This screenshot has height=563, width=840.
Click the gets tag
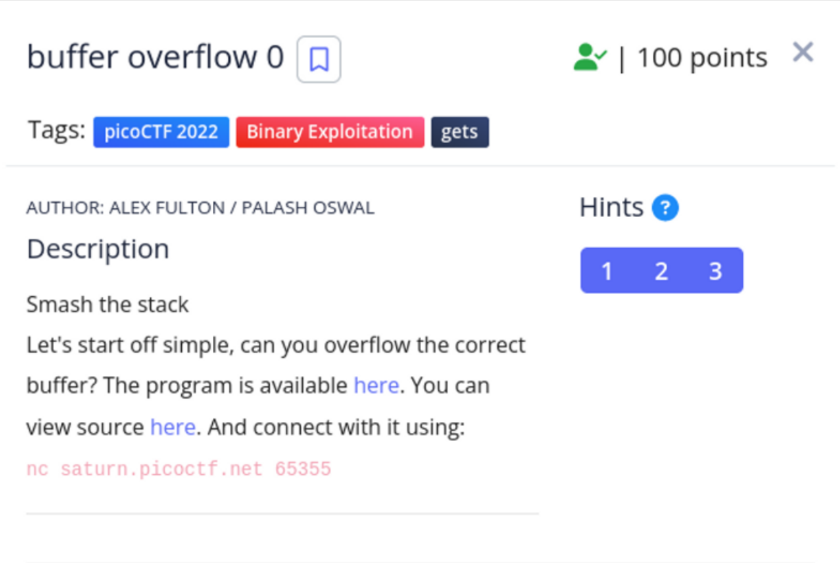pyautogui.click(x=459, y=132)
